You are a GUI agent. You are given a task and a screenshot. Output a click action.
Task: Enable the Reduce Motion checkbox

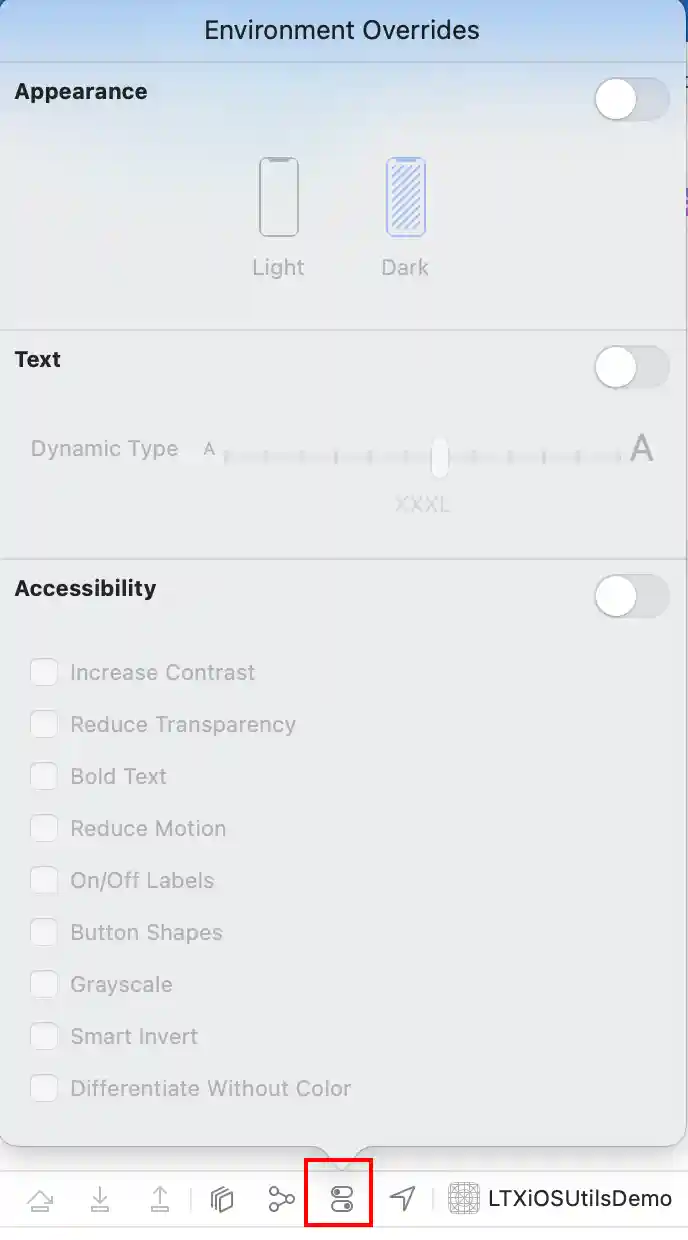tap(44, 828)
